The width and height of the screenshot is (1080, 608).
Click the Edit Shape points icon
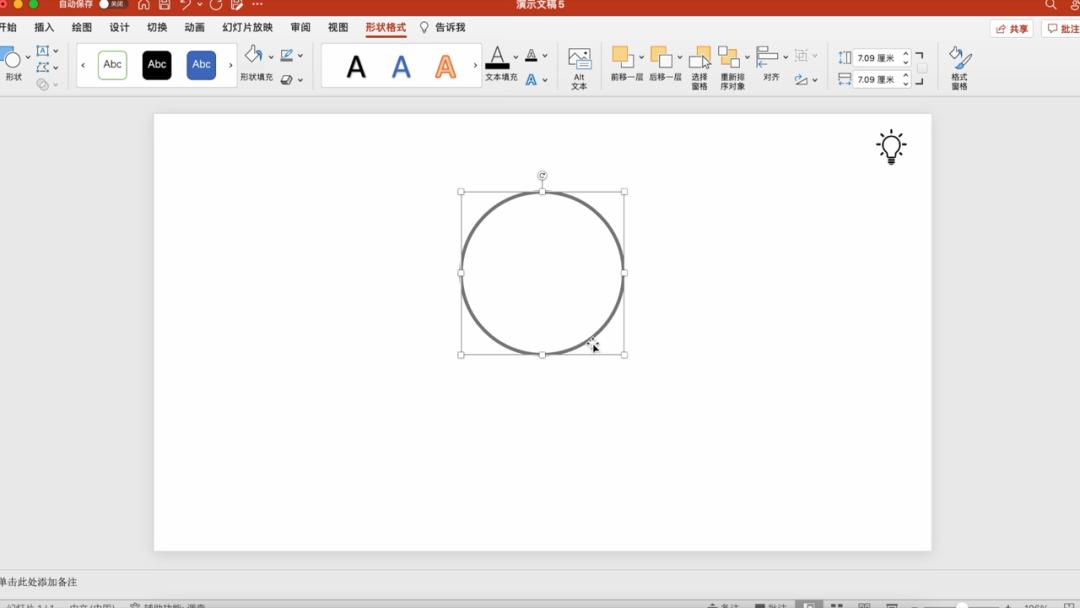point(43,67)
